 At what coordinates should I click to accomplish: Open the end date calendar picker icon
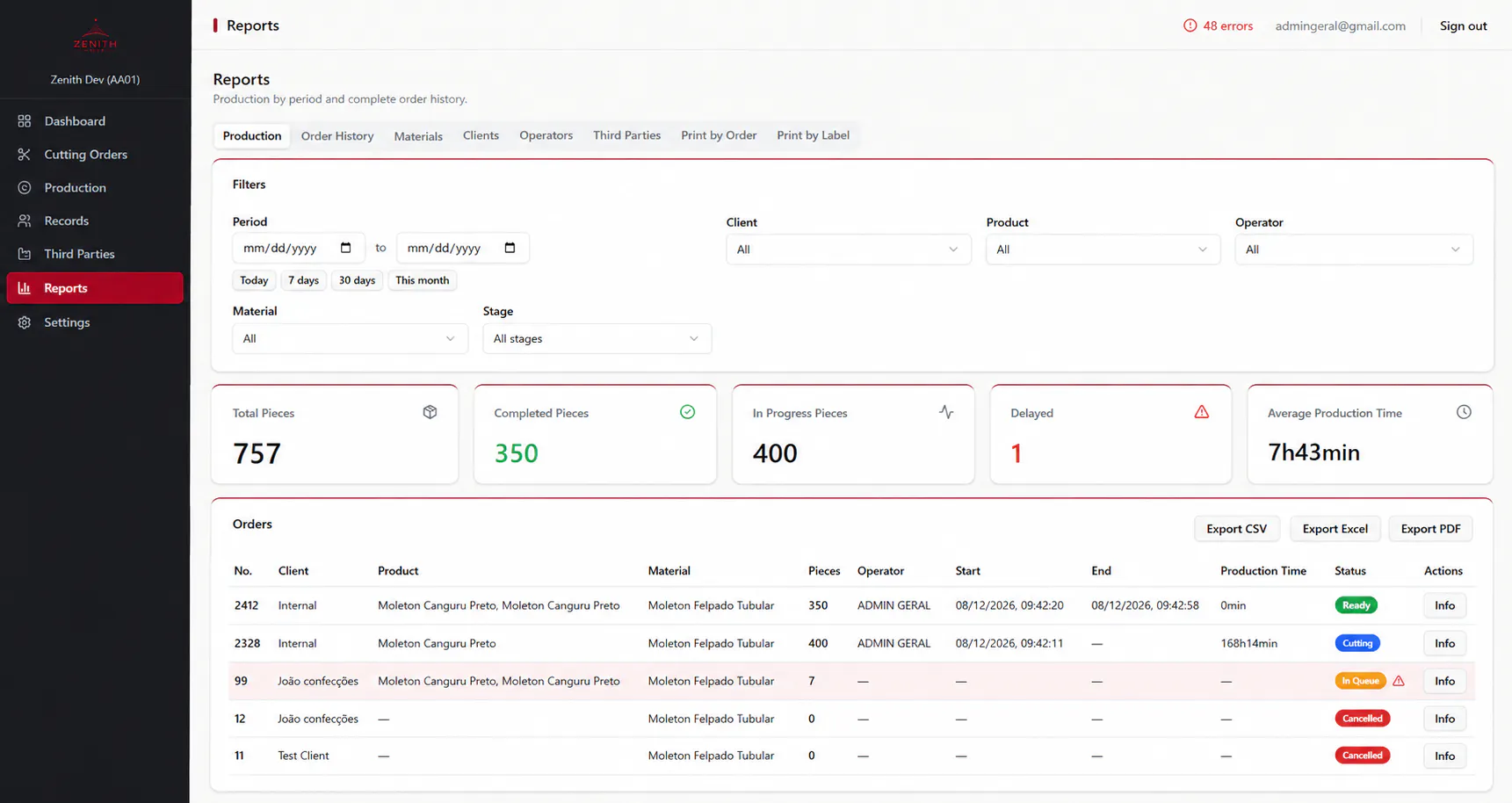(510, 248)
